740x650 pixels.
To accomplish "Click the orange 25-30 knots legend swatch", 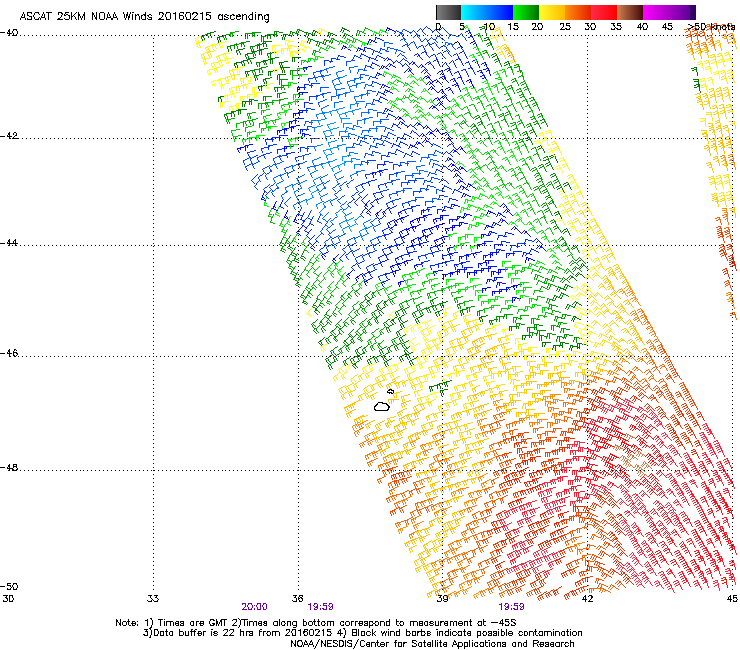I will point(578,12).
